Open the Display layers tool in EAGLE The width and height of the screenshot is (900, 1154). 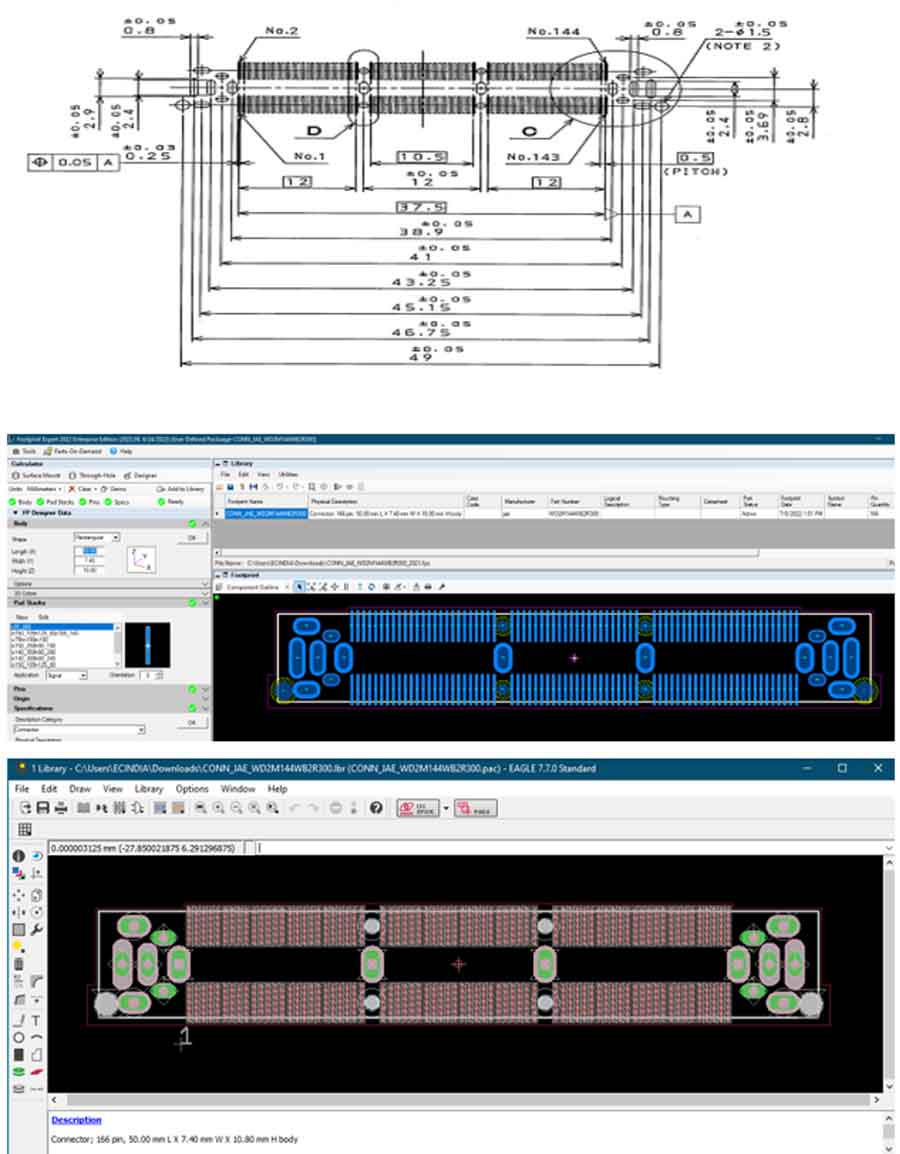[19, 874]
